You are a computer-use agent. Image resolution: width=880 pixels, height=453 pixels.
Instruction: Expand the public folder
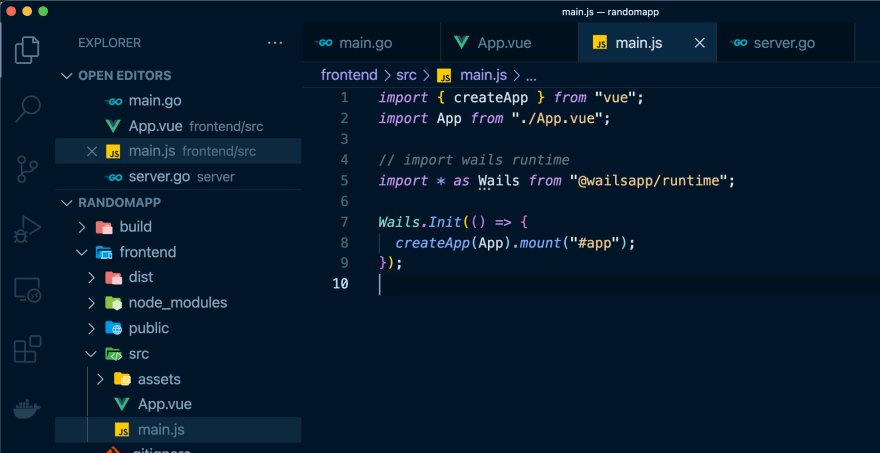(91, 328)
